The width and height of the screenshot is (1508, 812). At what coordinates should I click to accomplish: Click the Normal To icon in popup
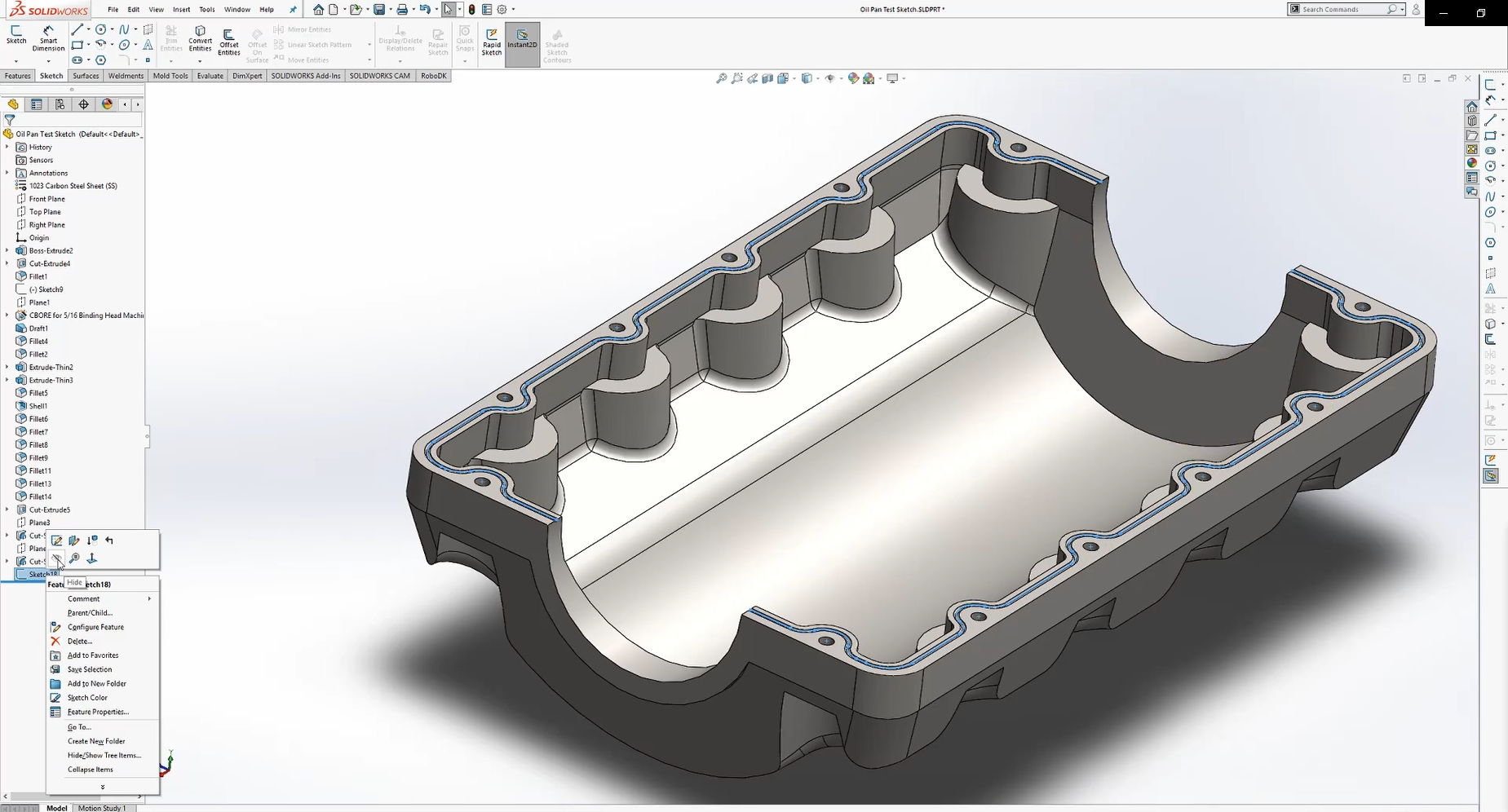tap(92, 558)
